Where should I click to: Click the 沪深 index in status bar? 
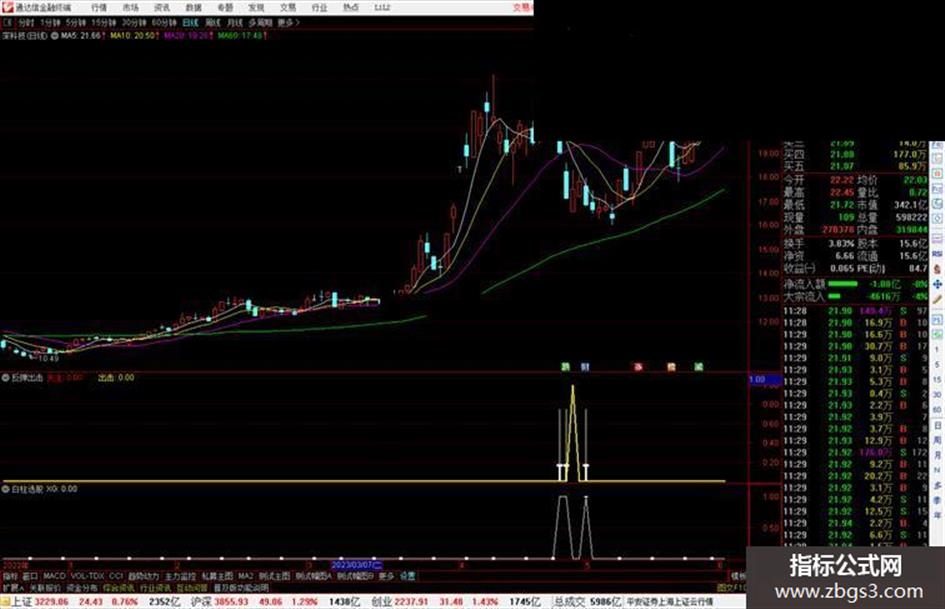click(201, 602)
